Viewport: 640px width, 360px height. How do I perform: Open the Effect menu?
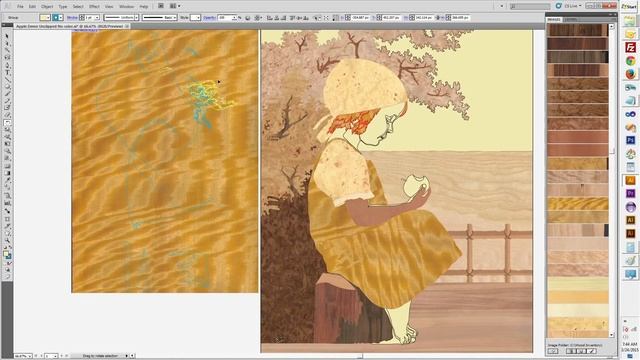[x=94, y=7]
